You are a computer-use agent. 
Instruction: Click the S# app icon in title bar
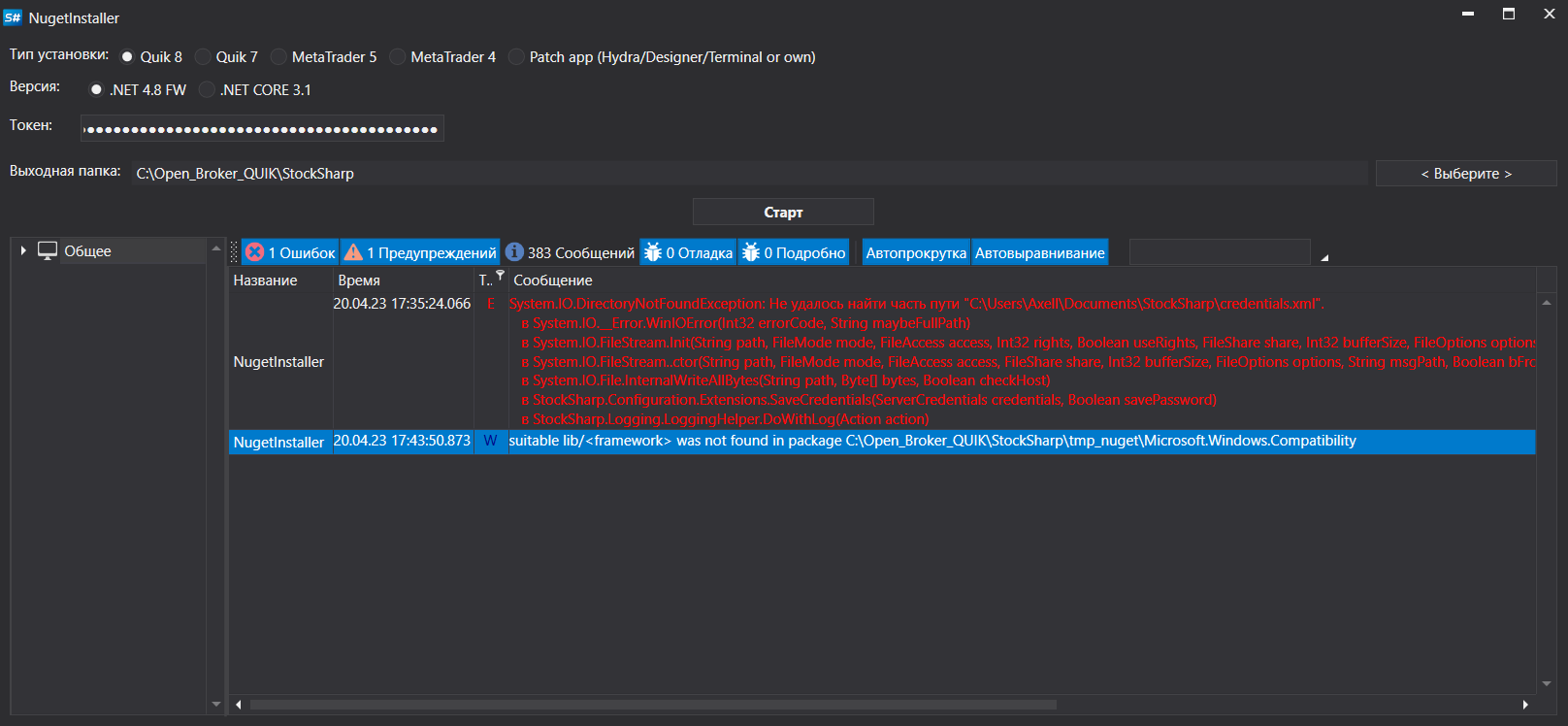(13, 17)
